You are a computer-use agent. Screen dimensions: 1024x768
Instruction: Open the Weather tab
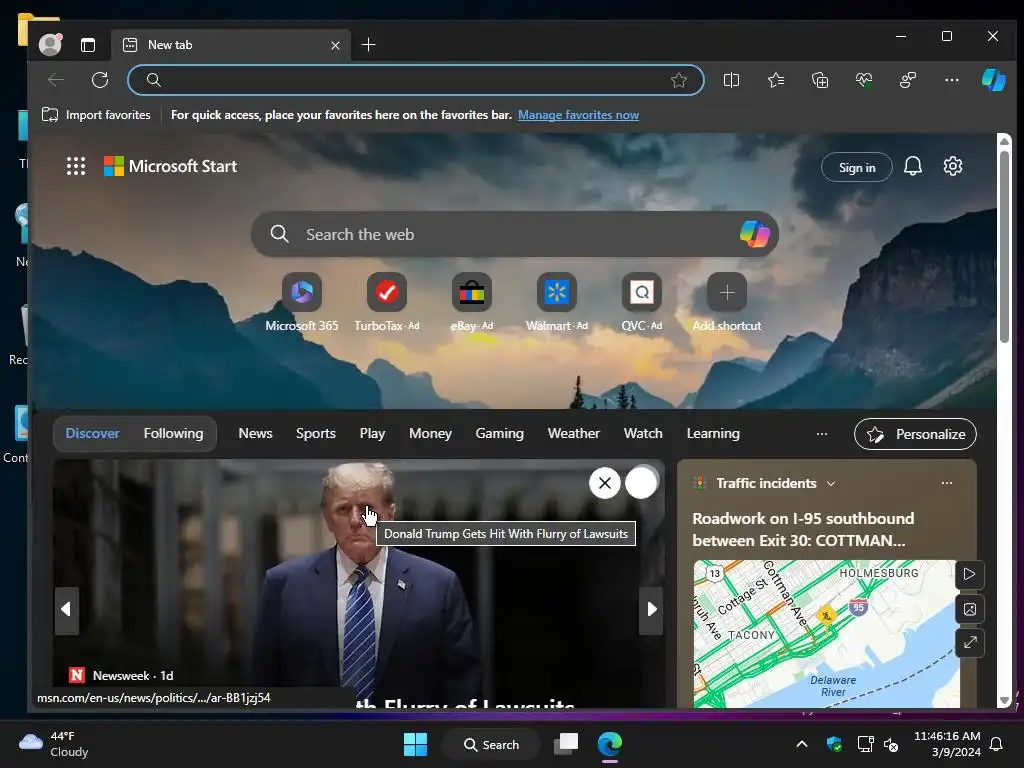point(573,434)
